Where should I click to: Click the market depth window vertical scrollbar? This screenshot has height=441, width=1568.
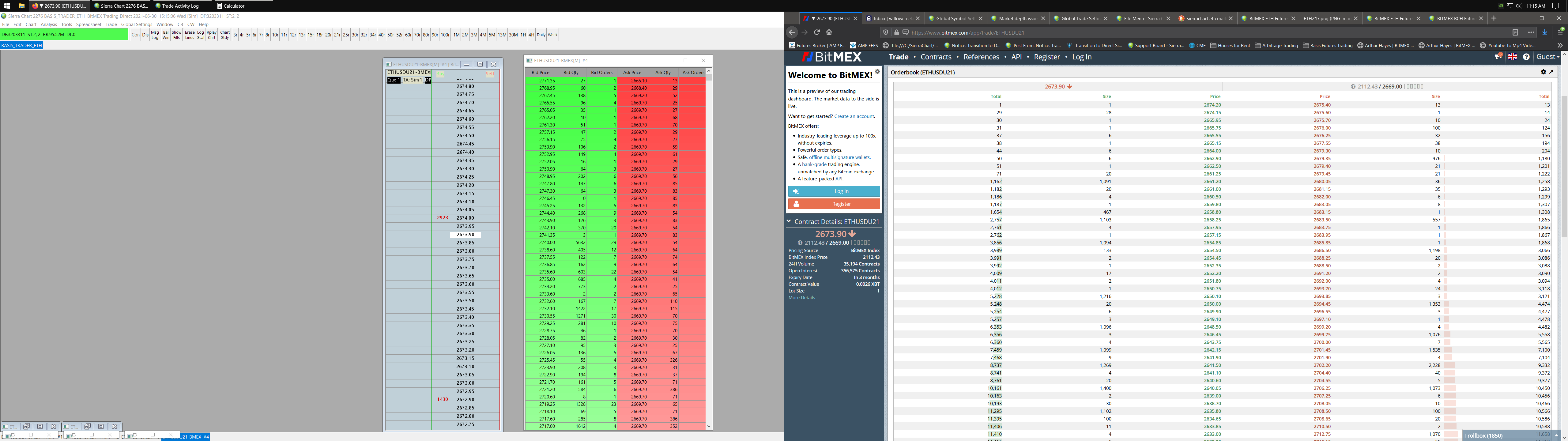pos(709,244)
